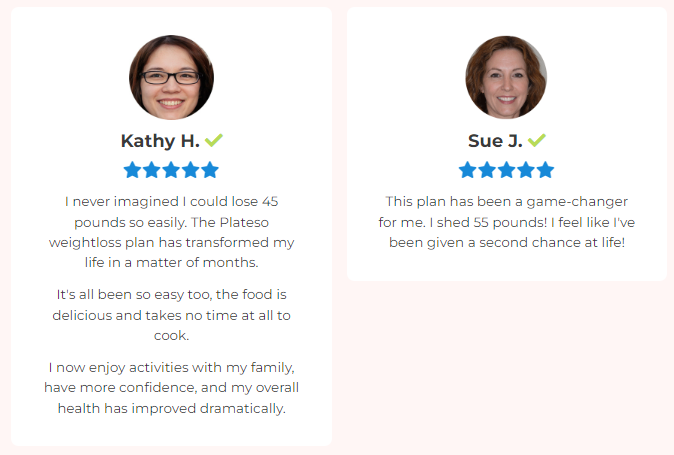Click the fourth star in Sue's rating
674x455 pixels.
tap(526, 170)
